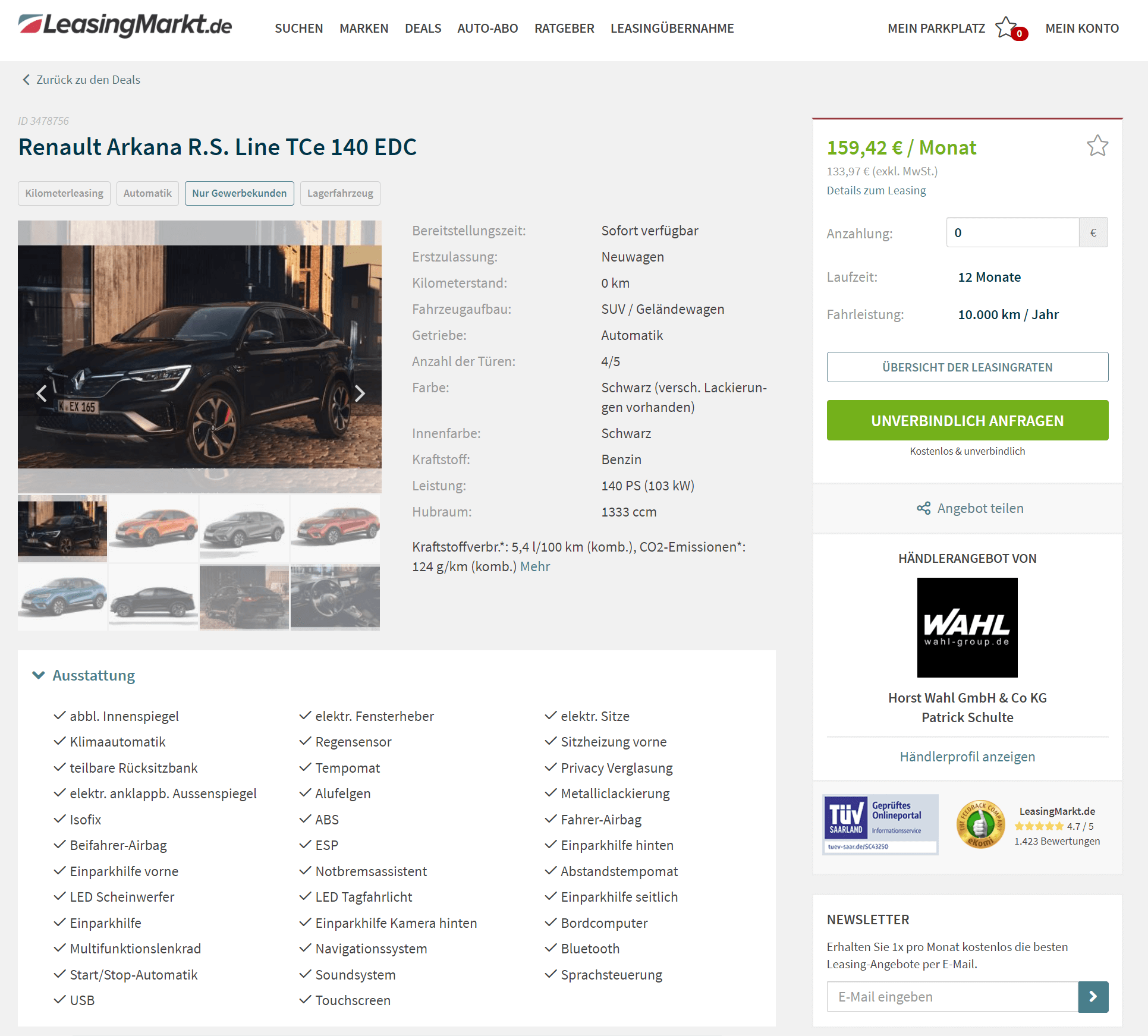Click UNVERBINDLICH ANFRAGEN button
Screen dimensions: 1148x1036
click(967, 420)
